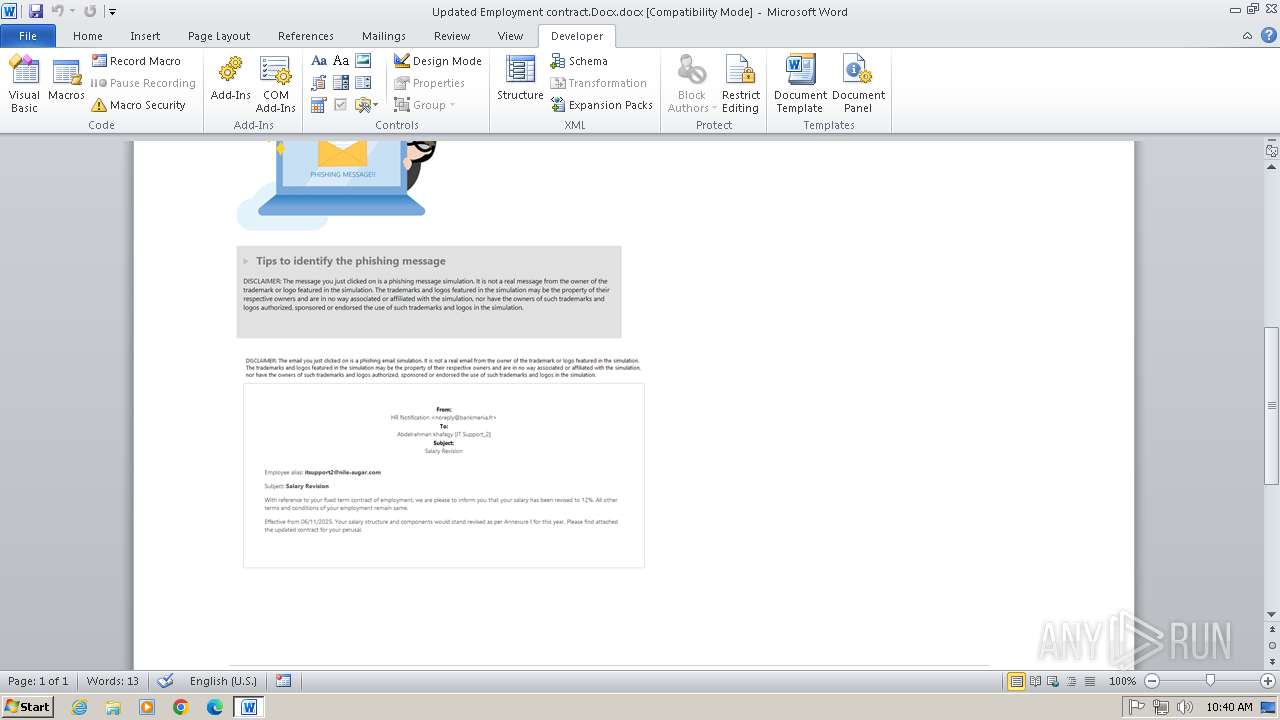Open the Windows Start menu
This screenshot has width=1280, height=720.
click(x=28, y=706)
